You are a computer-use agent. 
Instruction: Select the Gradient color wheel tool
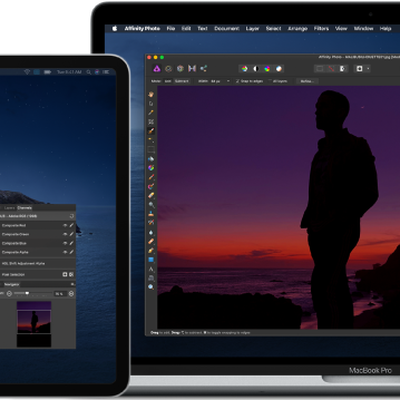click(151, 168)
